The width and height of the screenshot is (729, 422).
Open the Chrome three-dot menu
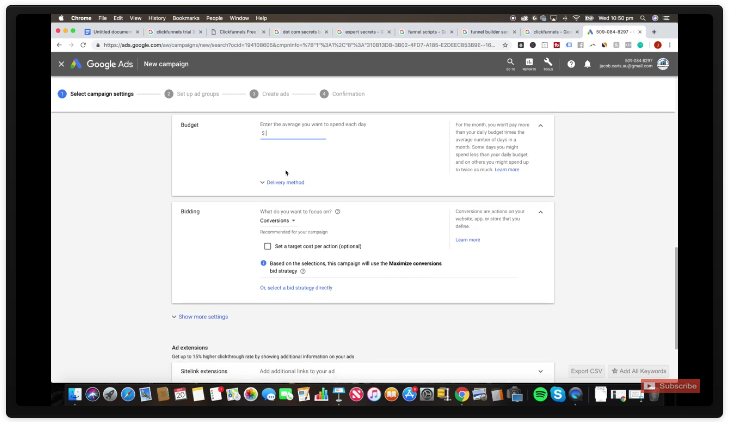(x=669, y=45)
